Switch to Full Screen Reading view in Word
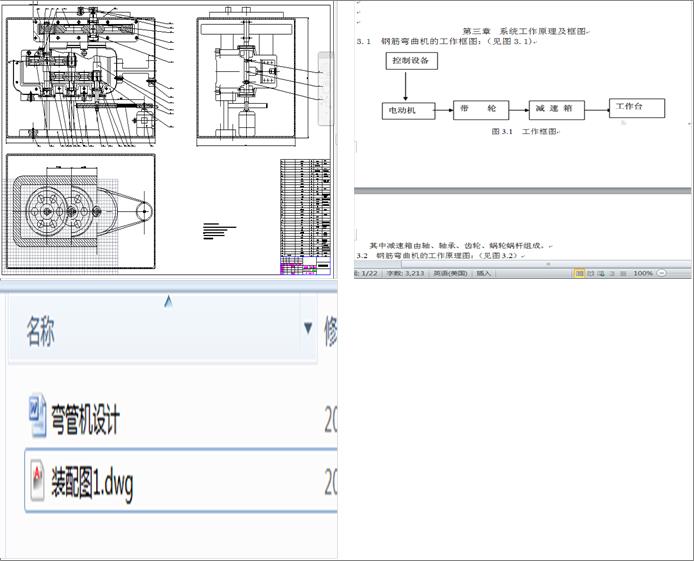 coord(590,273)
